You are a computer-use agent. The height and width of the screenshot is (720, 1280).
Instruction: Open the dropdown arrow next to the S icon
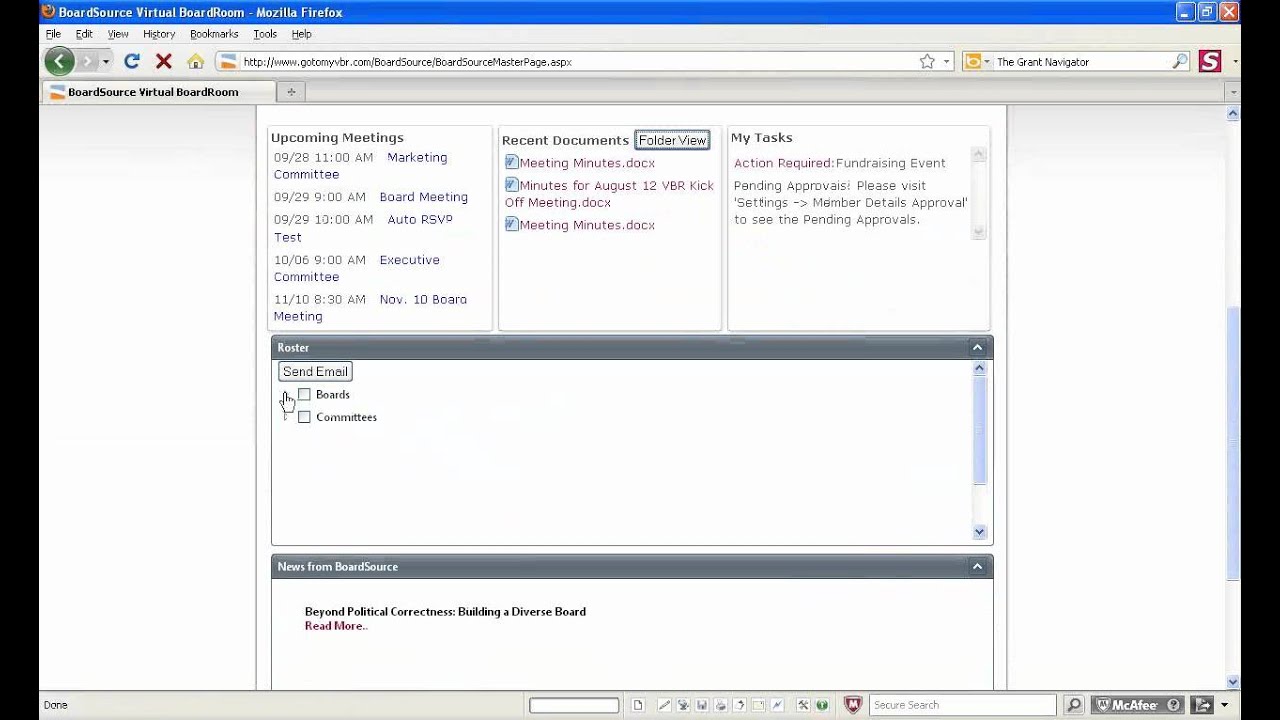[1235, 62]
